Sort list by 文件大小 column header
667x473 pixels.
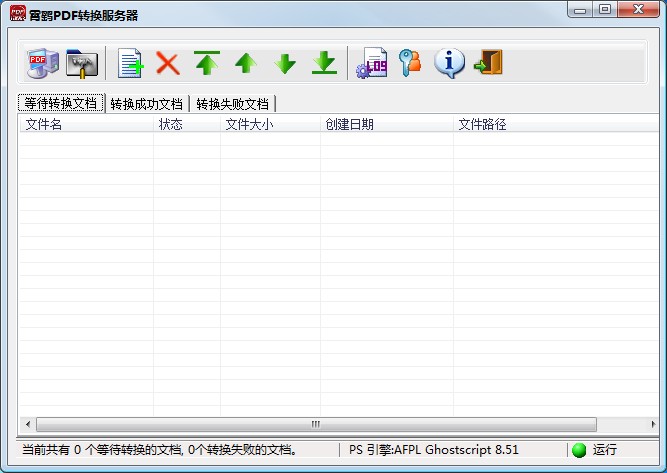point(270,124)
